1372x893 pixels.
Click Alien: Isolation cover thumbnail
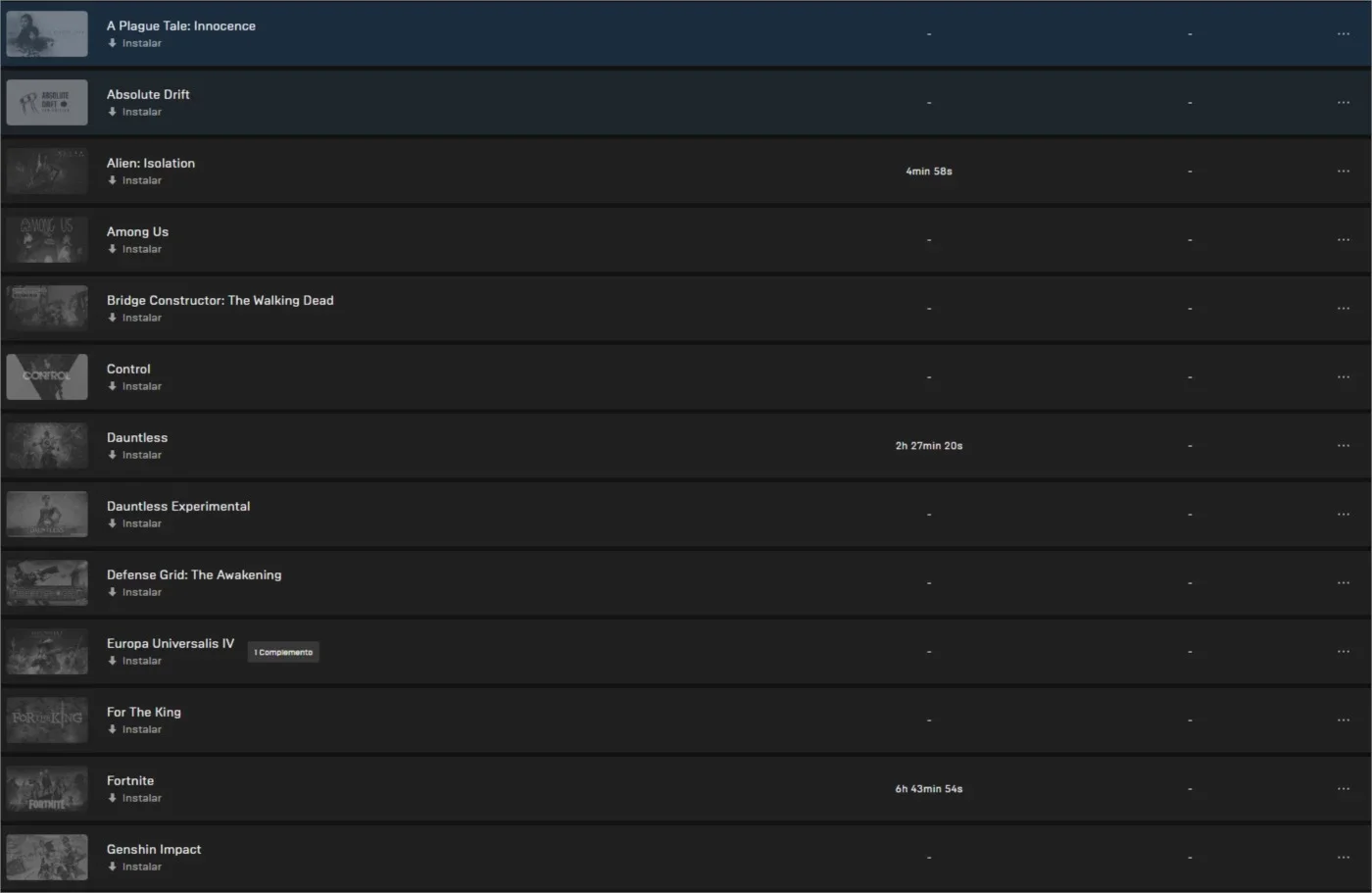pyautogui.click(x=47, y=172)
